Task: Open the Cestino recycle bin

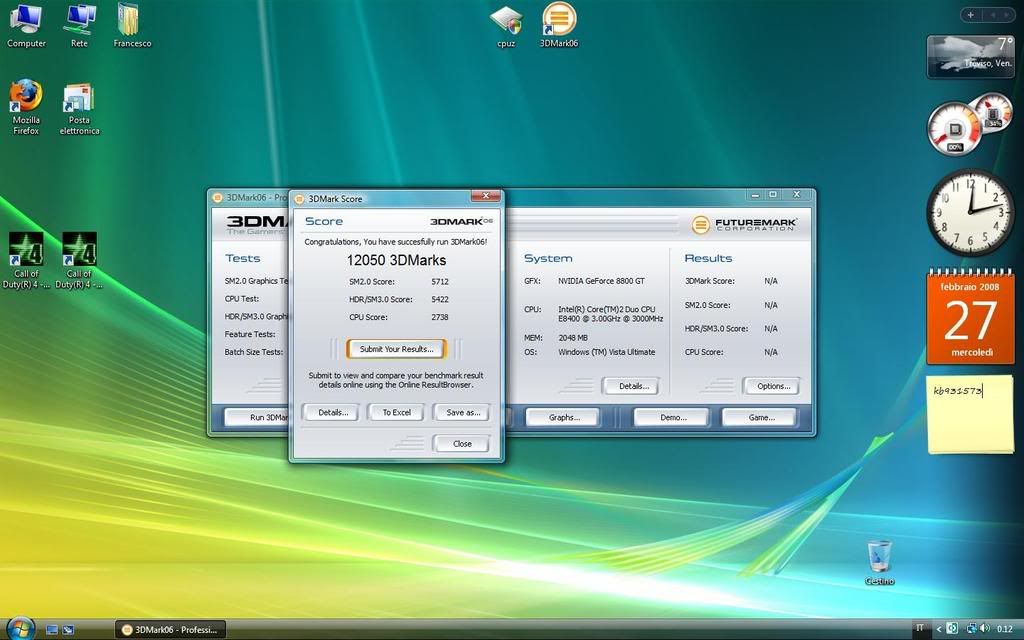Action: pyautogui.click(x=879, y=556)
